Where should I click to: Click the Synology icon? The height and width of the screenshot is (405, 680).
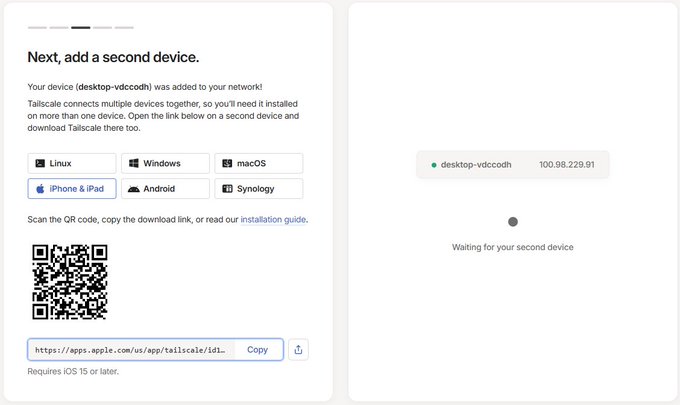point(227,189)
